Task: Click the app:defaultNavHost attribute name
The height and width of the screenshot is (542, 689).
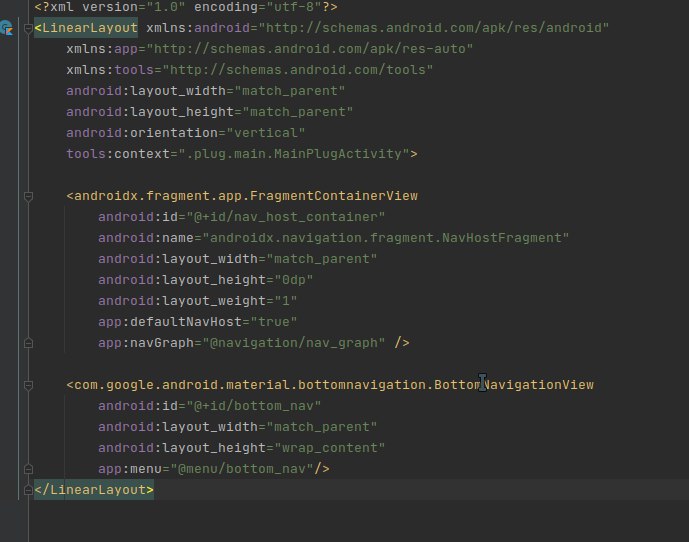Action: 170,322
